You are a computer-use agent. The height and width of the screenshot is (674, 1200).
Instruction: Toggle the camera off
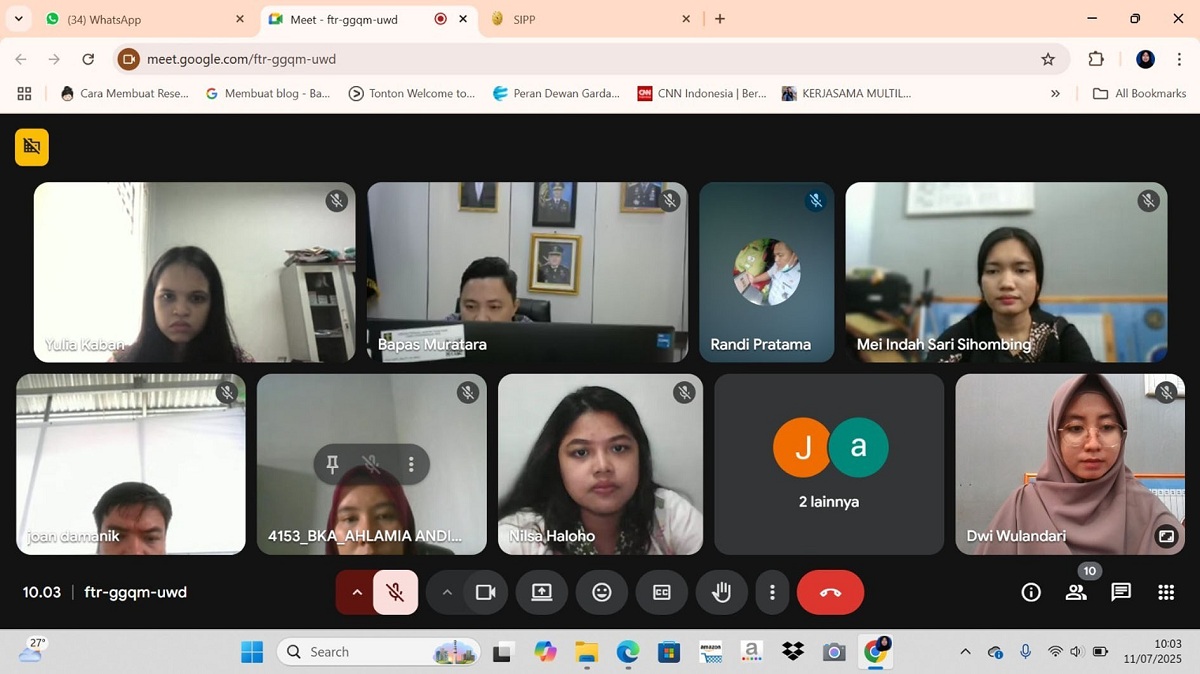point(486,593)
